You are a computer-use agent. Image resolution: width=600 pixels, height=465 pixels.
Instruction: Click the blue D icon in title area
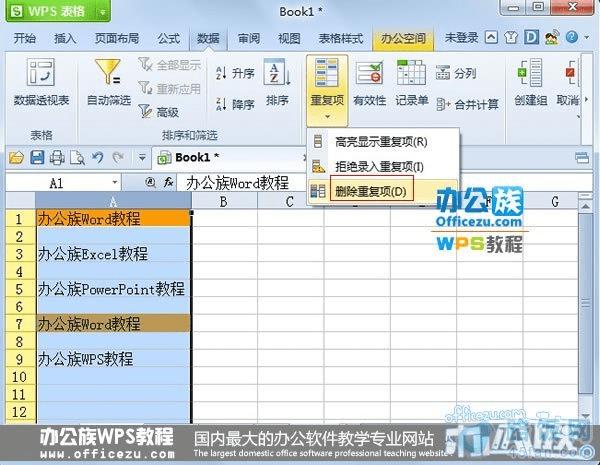(532, 38)
